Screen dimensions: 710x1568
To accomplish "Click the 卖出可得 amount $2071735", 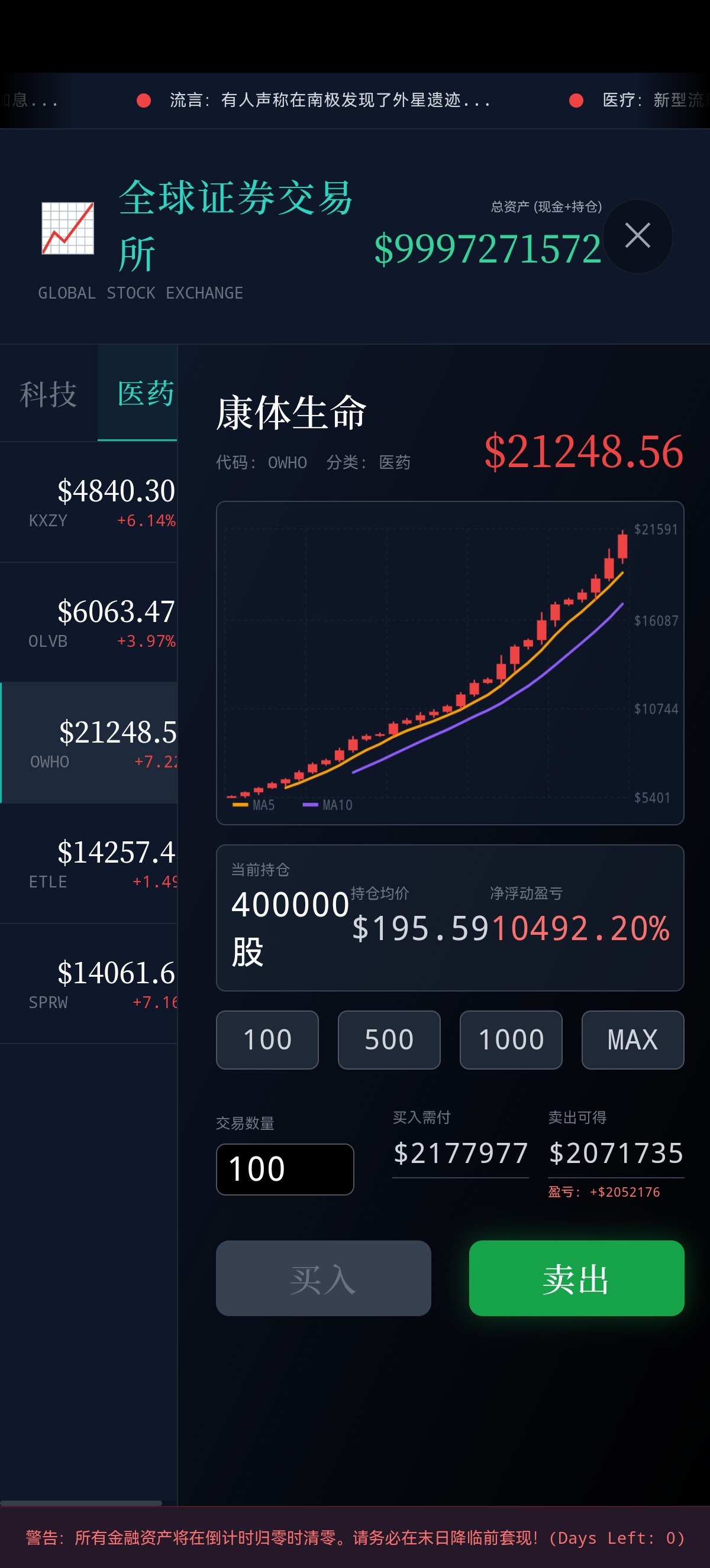I will coord(617,1154).
